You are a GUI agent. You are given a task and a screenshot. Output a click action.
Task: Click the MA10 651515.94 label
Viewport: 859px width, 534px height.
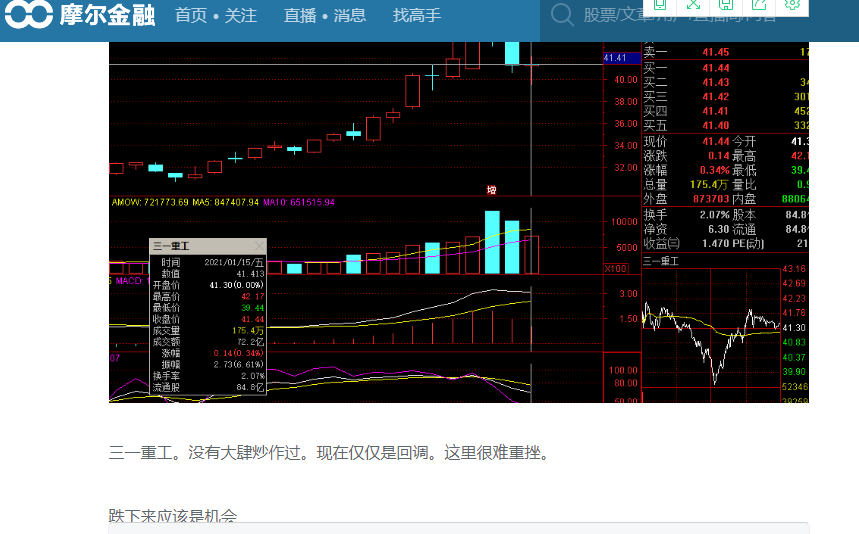tap(299, 202)
